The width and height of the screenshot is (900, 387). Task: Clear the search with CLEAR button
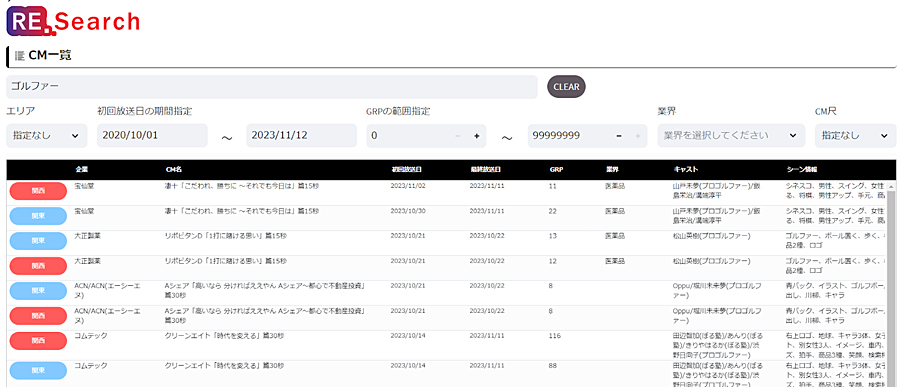pyautogui.click(x=567, y=87)
